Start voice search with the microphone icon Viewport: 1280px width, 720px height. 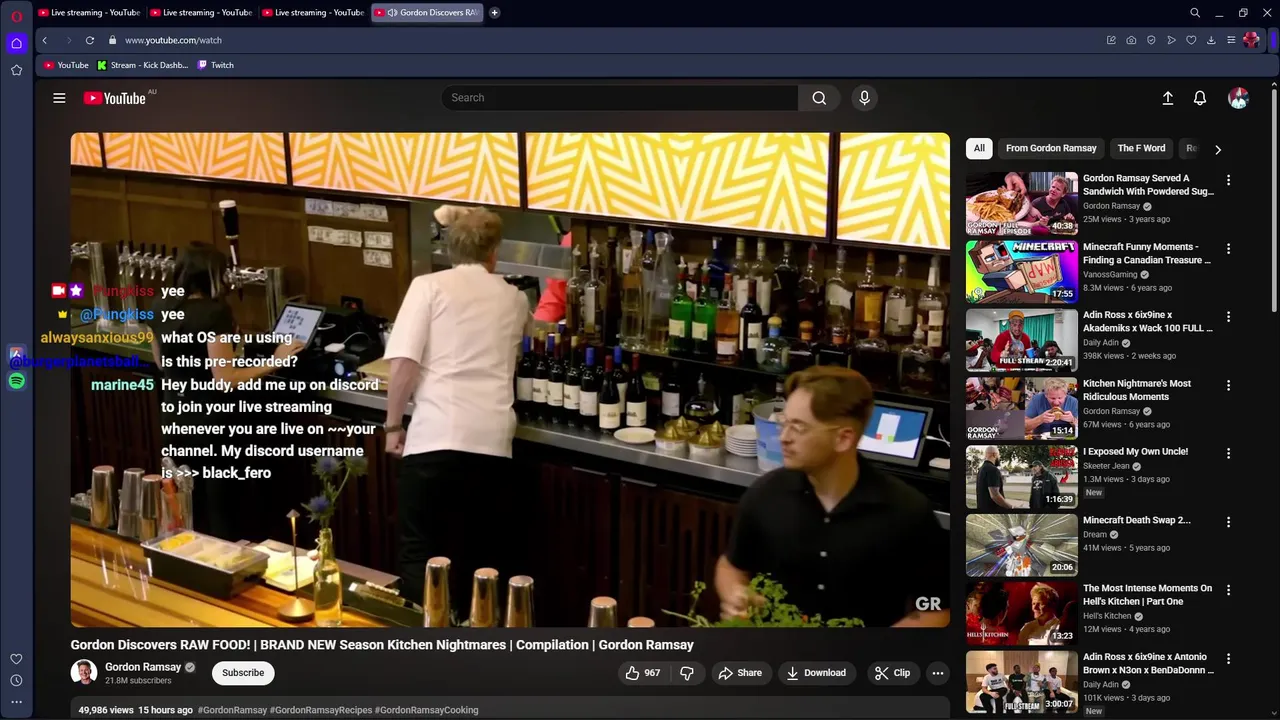point(864,98)
